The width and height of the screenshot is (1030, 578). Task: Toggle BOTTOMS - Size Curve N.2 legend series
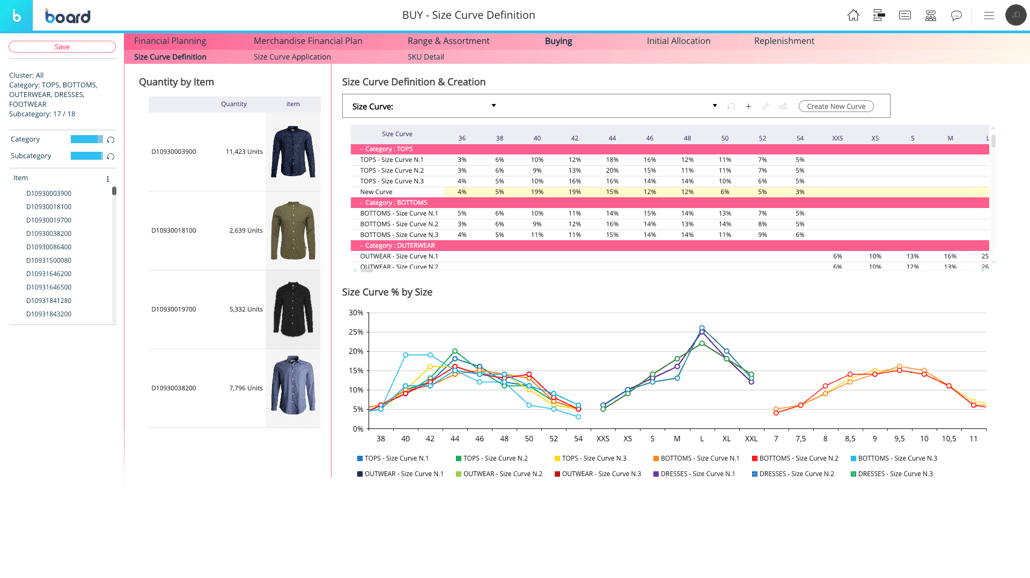pyautogui.click(x=797, y=459)
